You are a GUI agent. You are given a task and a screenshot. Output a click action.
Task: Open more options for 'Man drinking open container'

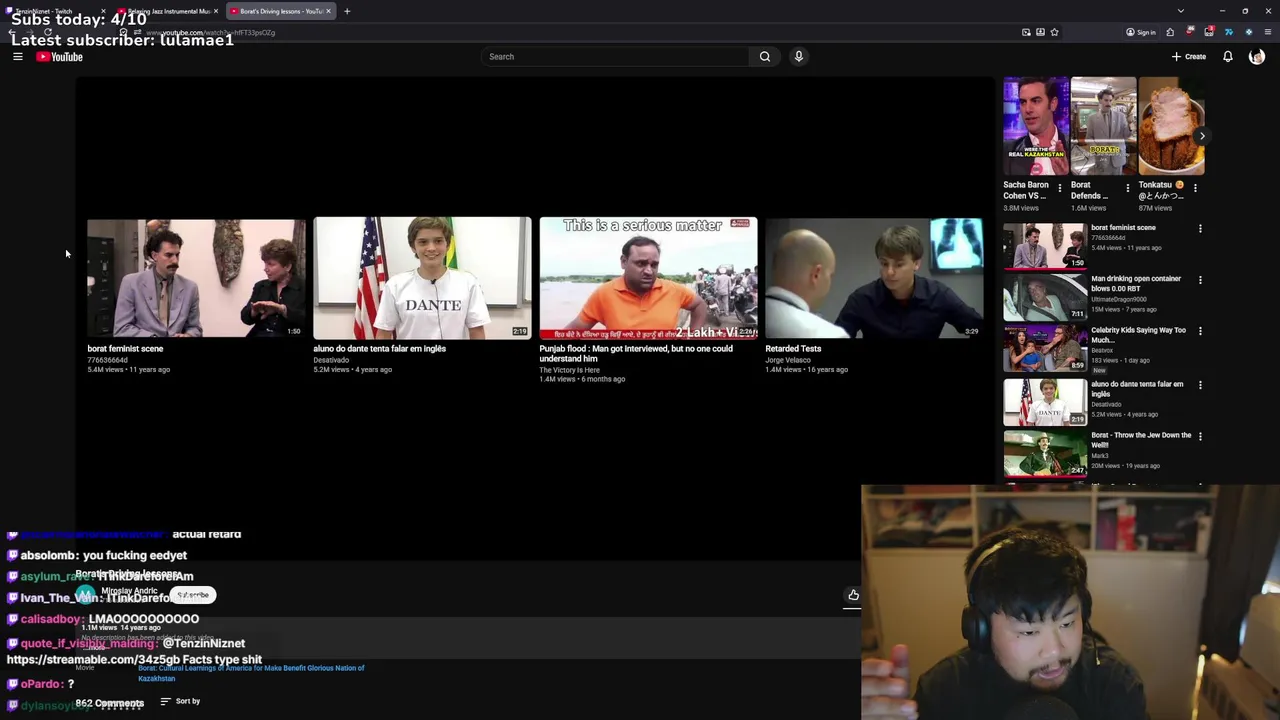[x=1200, y=280]
